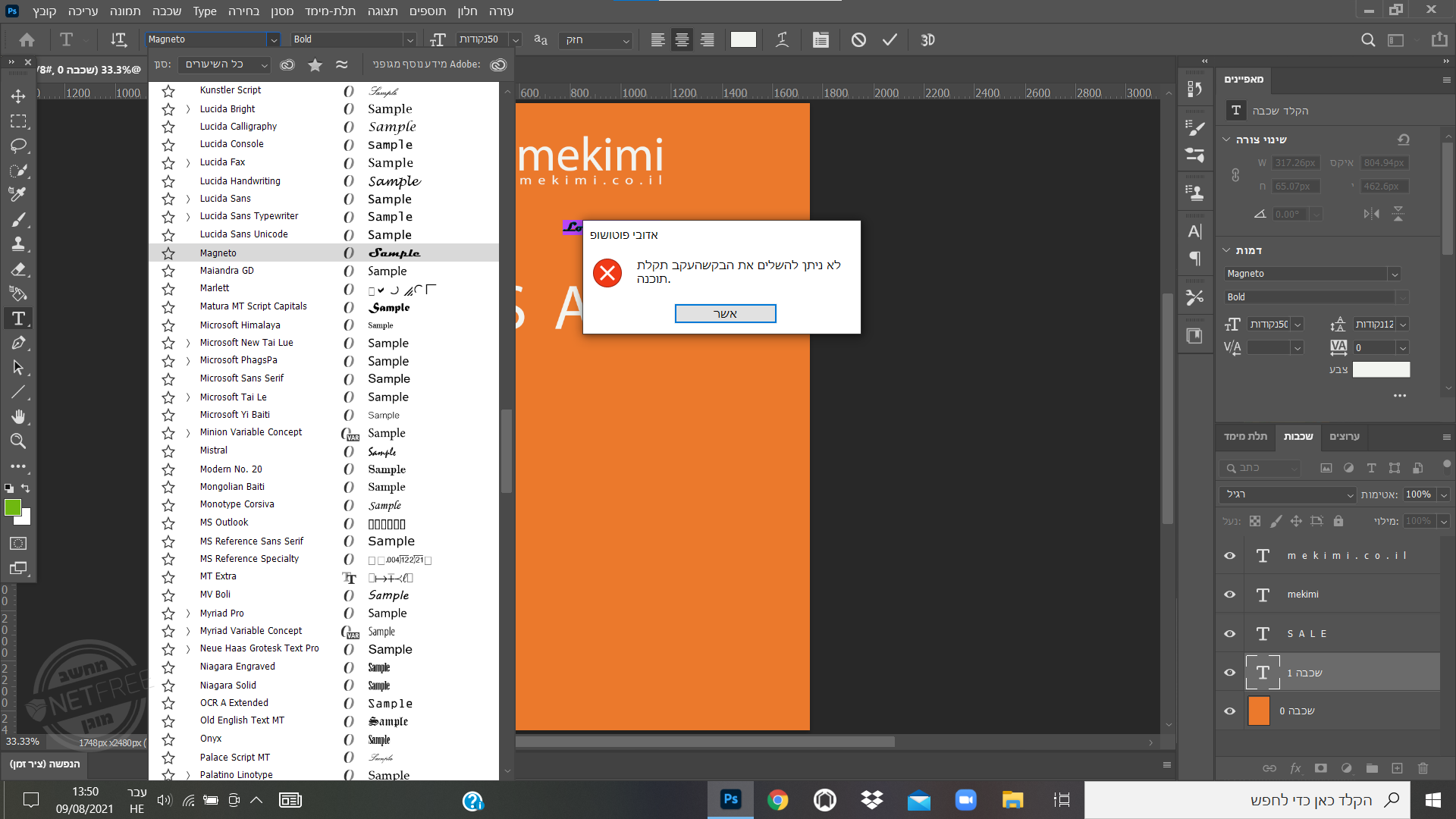The height and width of the screenshot is (819, 1456).
Task: Favorite the Mistral font star
Action: [x=168, y=451]
